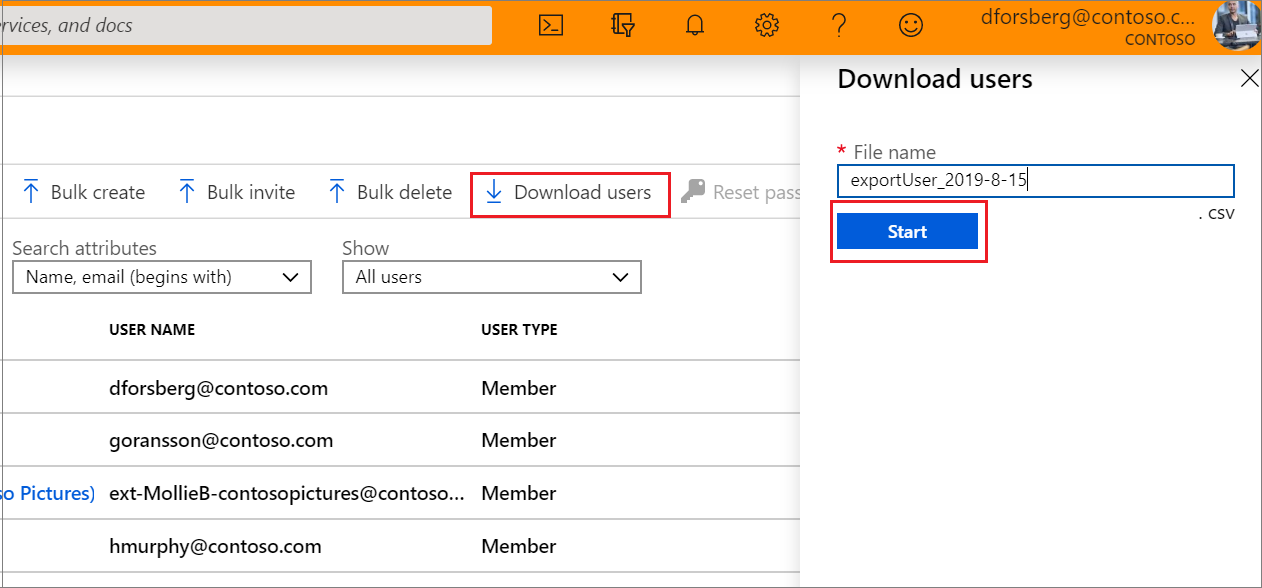
Task: Click the dforsberg account avatar
Action: coord(1237,25)
